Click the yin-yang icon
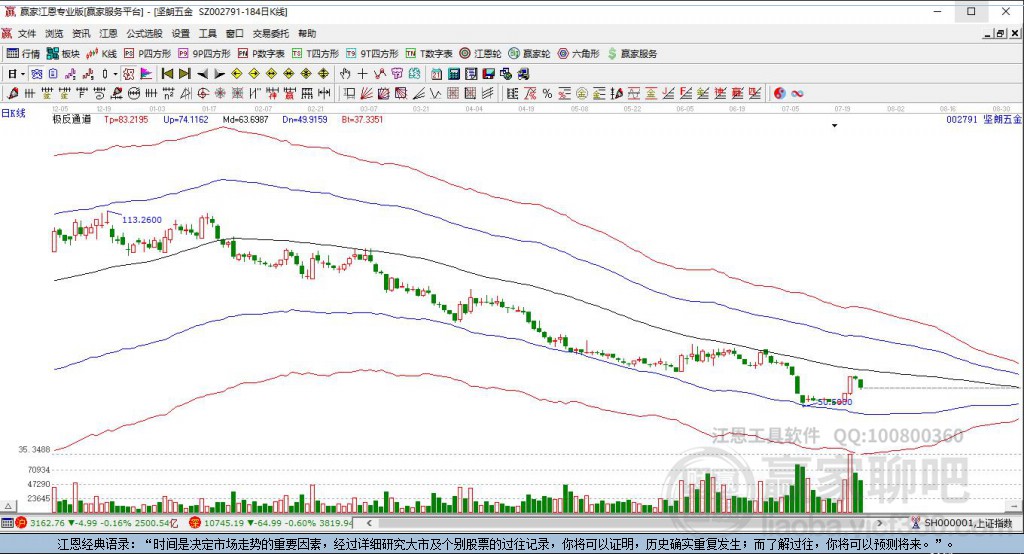The height and width of the screenshot is (554, 1024). (x=780, y=93)
